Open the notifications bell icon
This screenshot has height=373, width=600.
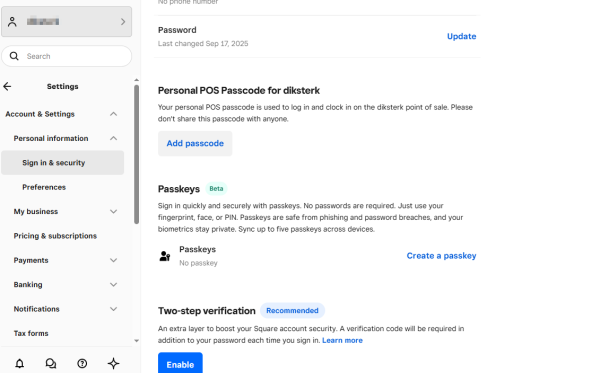click(20, 363)
